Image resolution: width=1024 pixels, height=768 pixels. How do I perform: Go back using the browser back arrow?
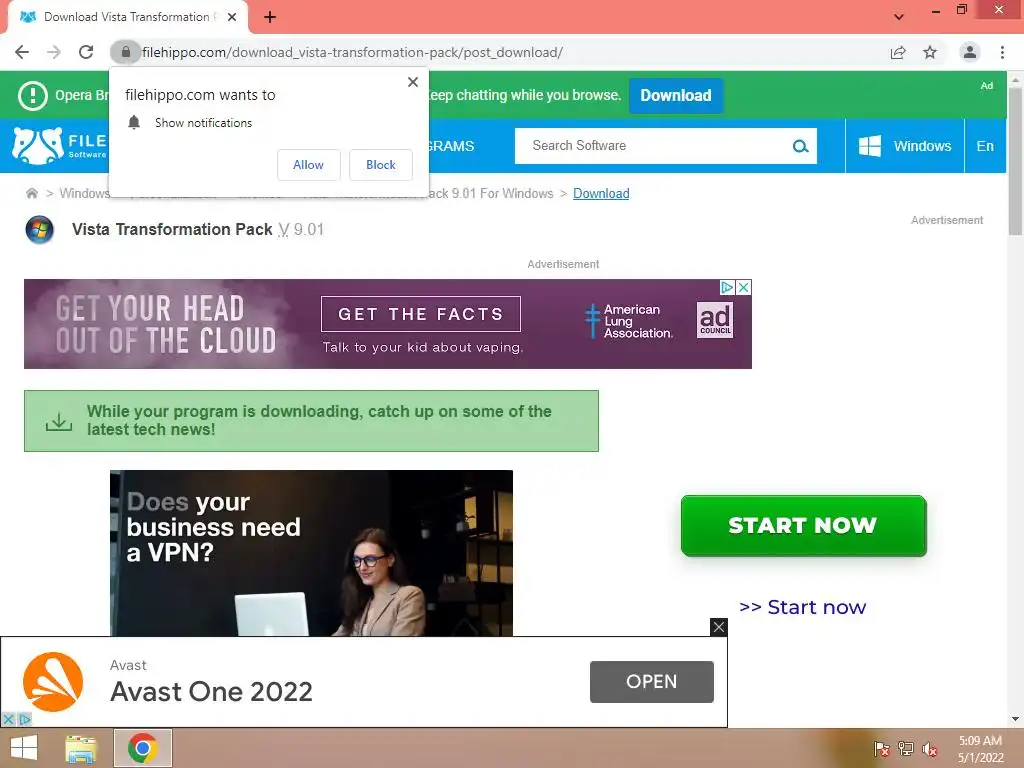point(22,52)
